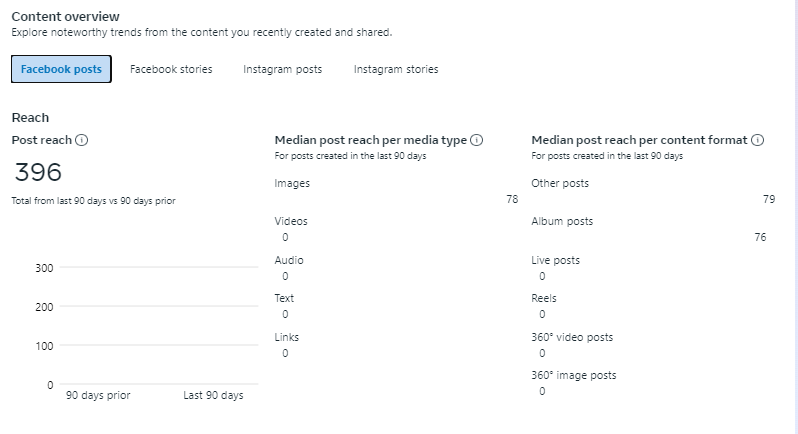Viewport: 798px width, 434px height.
Task: Go to the Instagram stories tab
Action: click(396, 69)
